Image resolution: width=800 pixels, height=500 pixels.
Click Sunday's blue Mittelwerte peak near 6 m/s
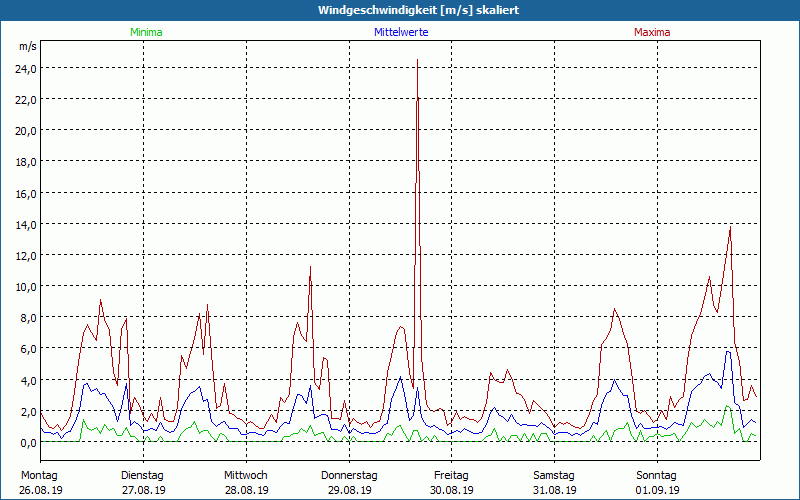(728, 352)
